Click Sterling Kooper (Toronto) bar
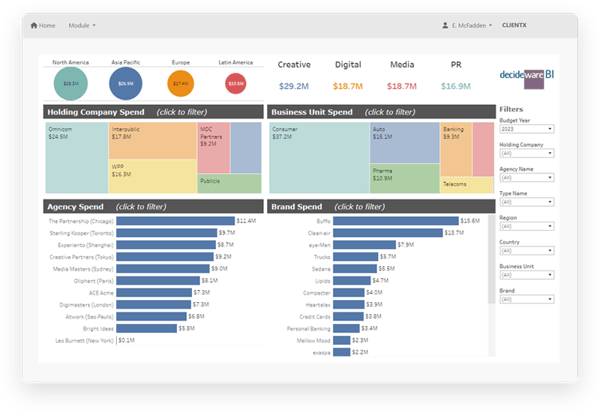Screen dimensions: 600x413 pos(167,233)
